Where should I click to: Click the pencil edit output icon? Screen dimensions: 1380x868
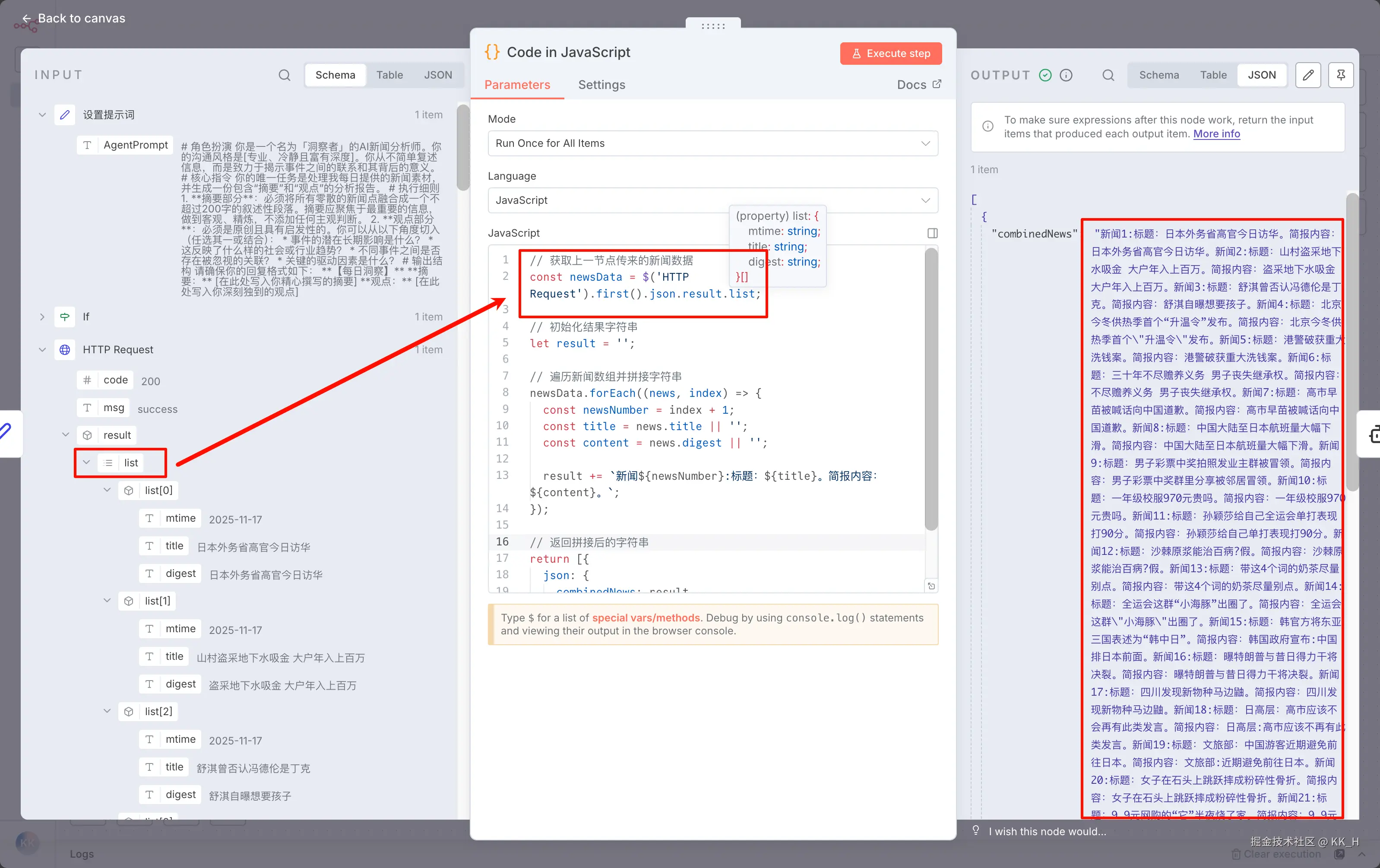(1308, 75)
